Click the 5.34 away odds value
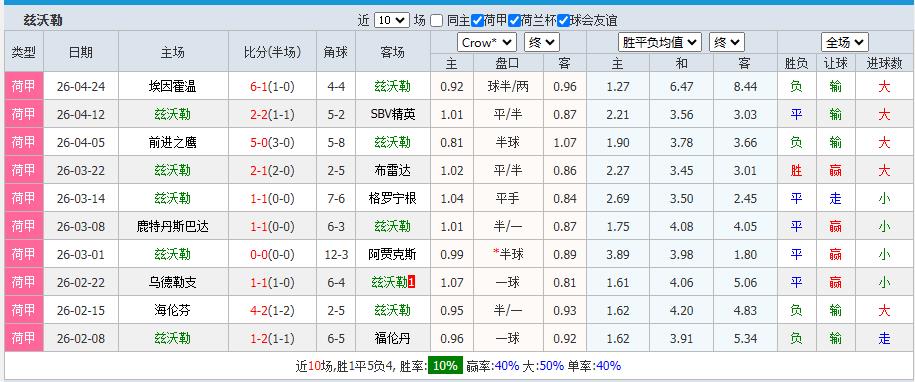 745,339
